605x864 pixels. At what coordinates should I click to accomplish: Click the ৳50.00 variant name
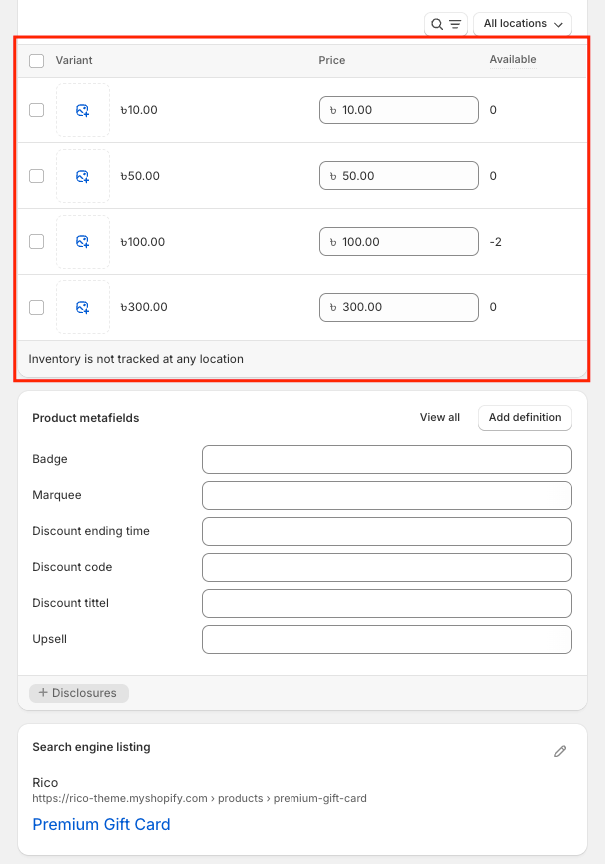click(140, 176)
